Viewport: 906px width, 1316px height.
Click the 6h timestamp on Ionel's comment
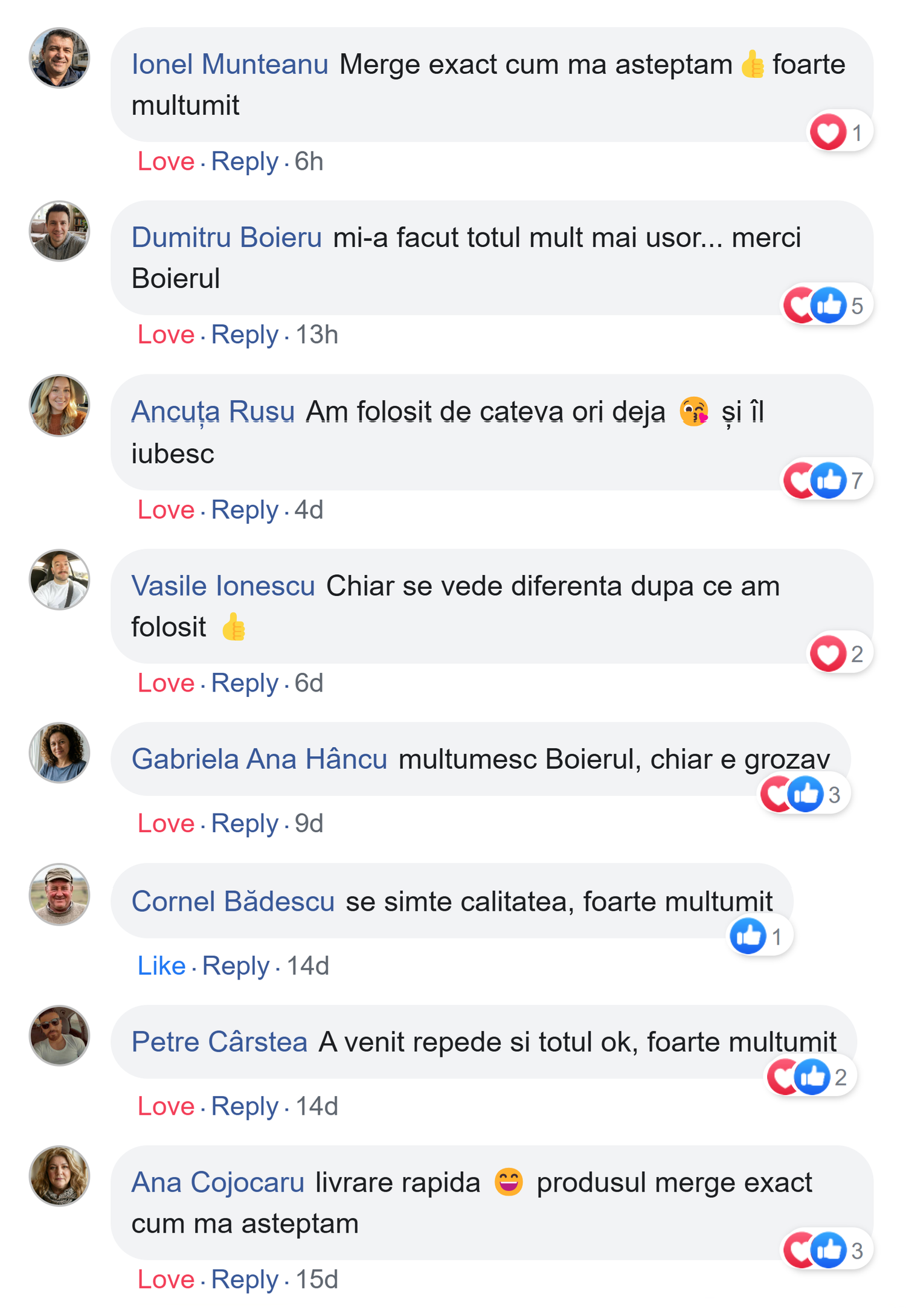(309, 162)
